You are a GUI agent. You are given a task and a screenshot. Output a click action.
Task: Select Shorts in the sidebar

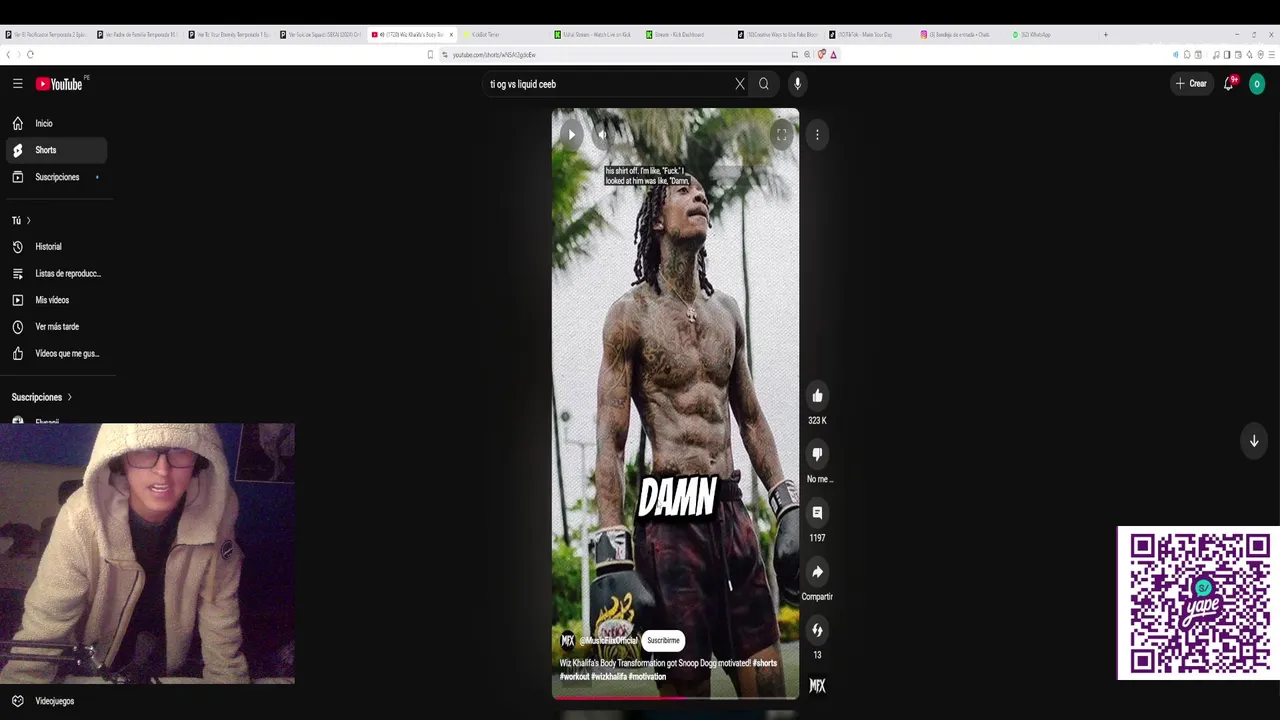pos(57,150)
